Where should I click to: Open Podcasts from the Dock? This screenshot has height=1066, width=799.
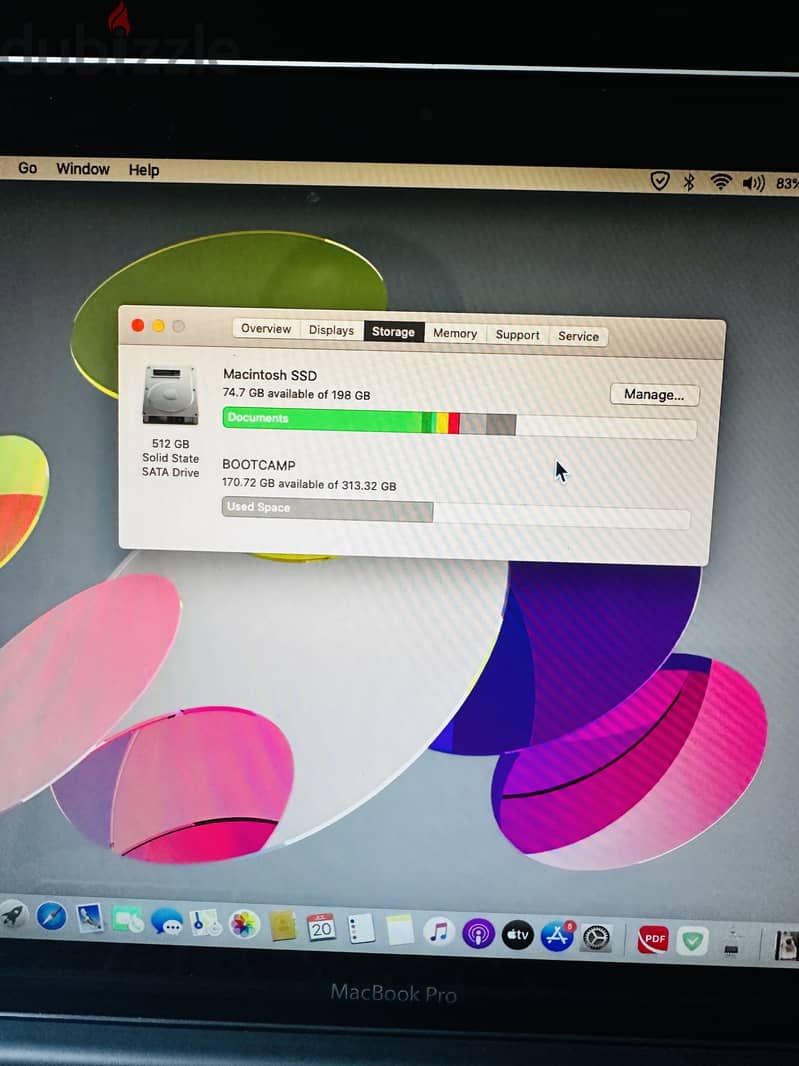coord(478,934)
